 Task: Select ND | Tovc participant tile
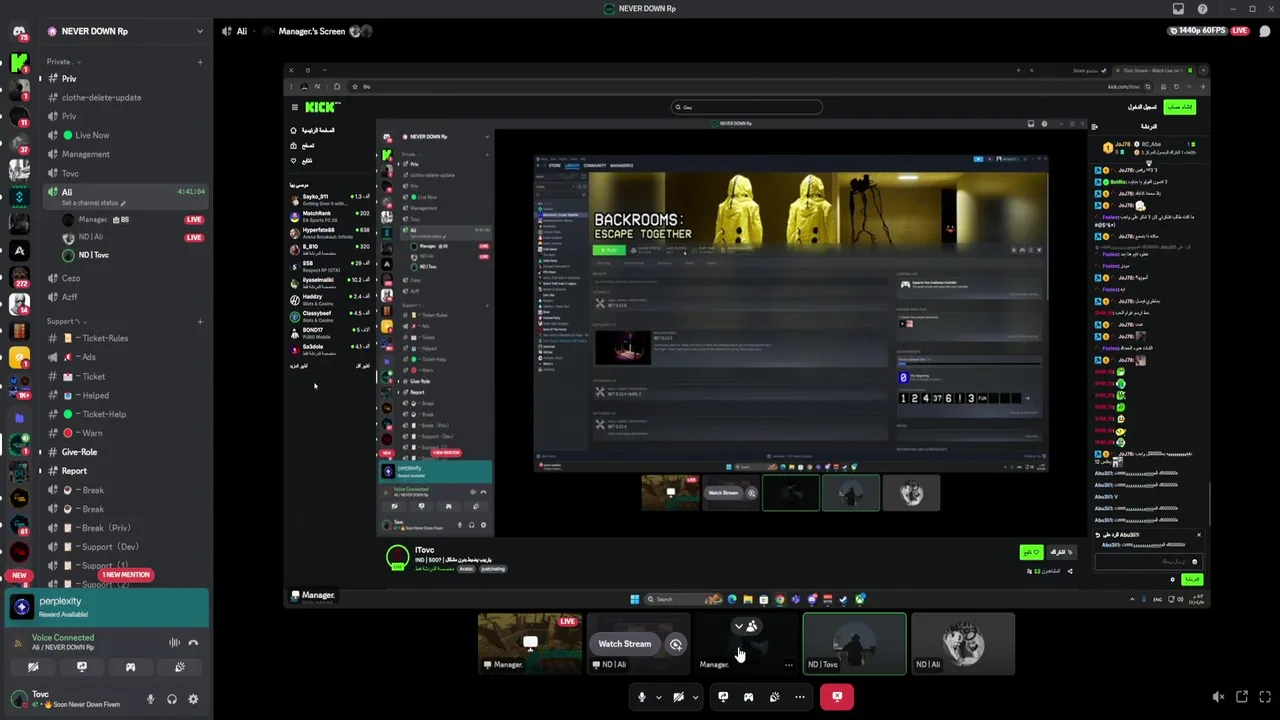pyautogui.click(x=854, y=643)
